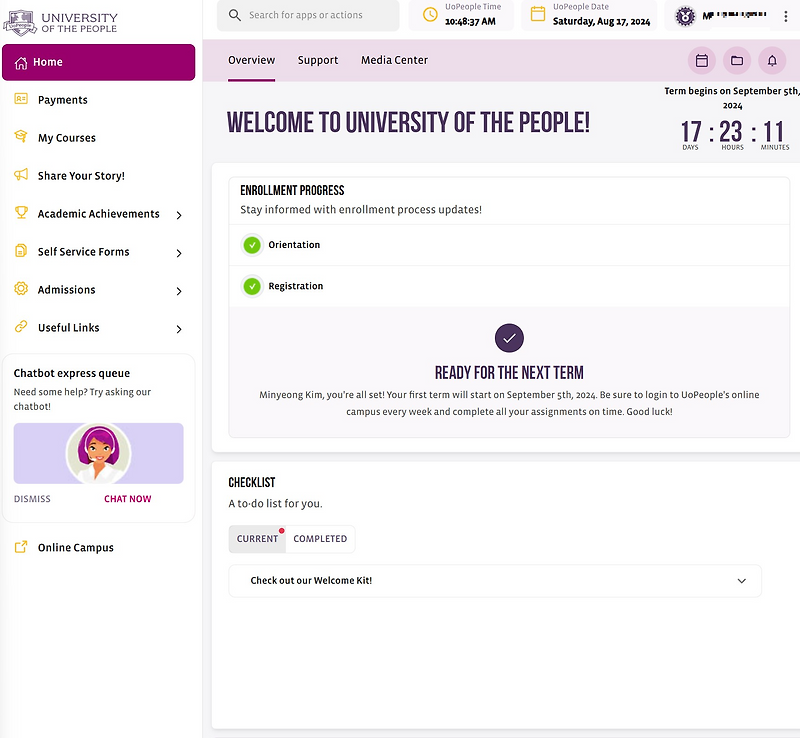800x738 pixels.
Task: Click the Ready for the Next Term checkmark
Action: click(x=509, y=338)
